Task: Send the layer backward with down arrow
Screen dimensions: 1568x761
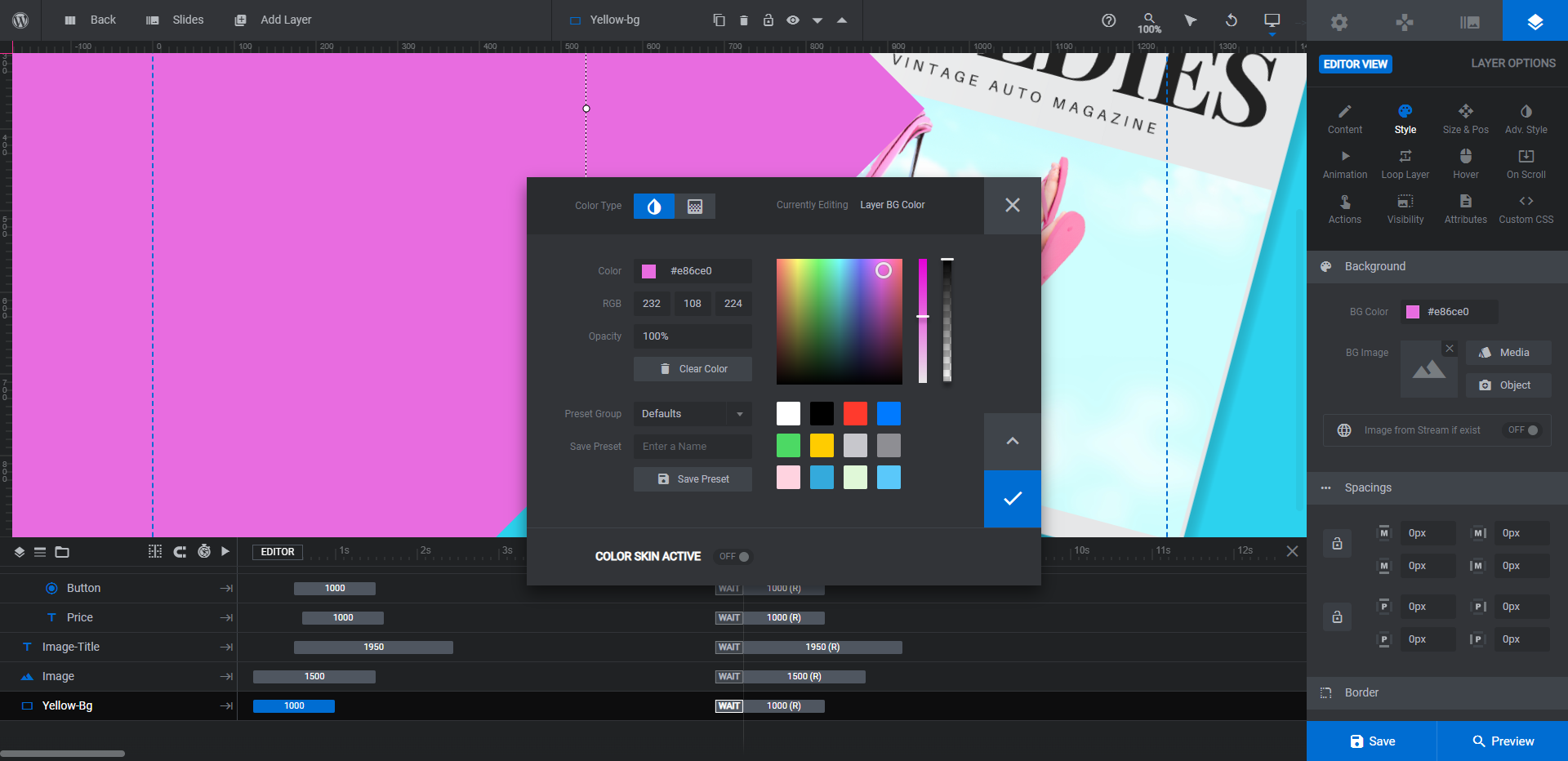Action: coord(817,20)
